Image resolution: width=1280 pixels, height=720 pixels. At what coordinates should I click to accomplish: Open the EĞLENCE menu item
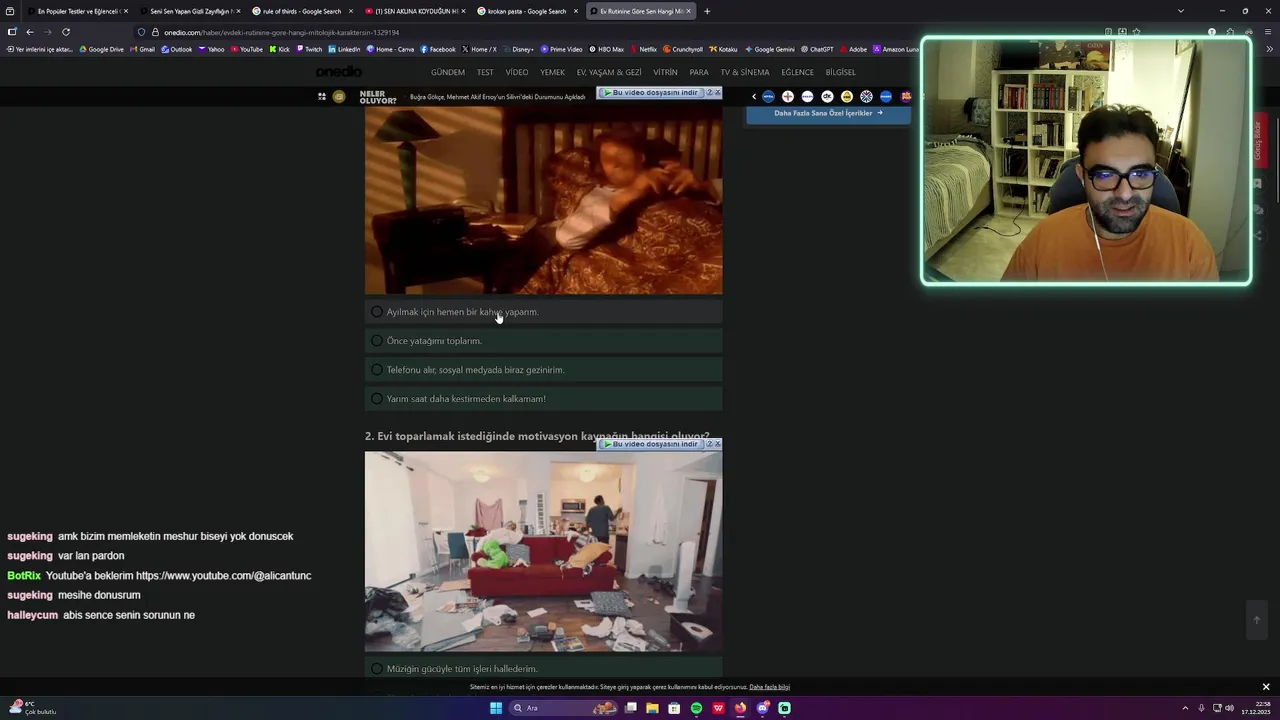(797, 72)
